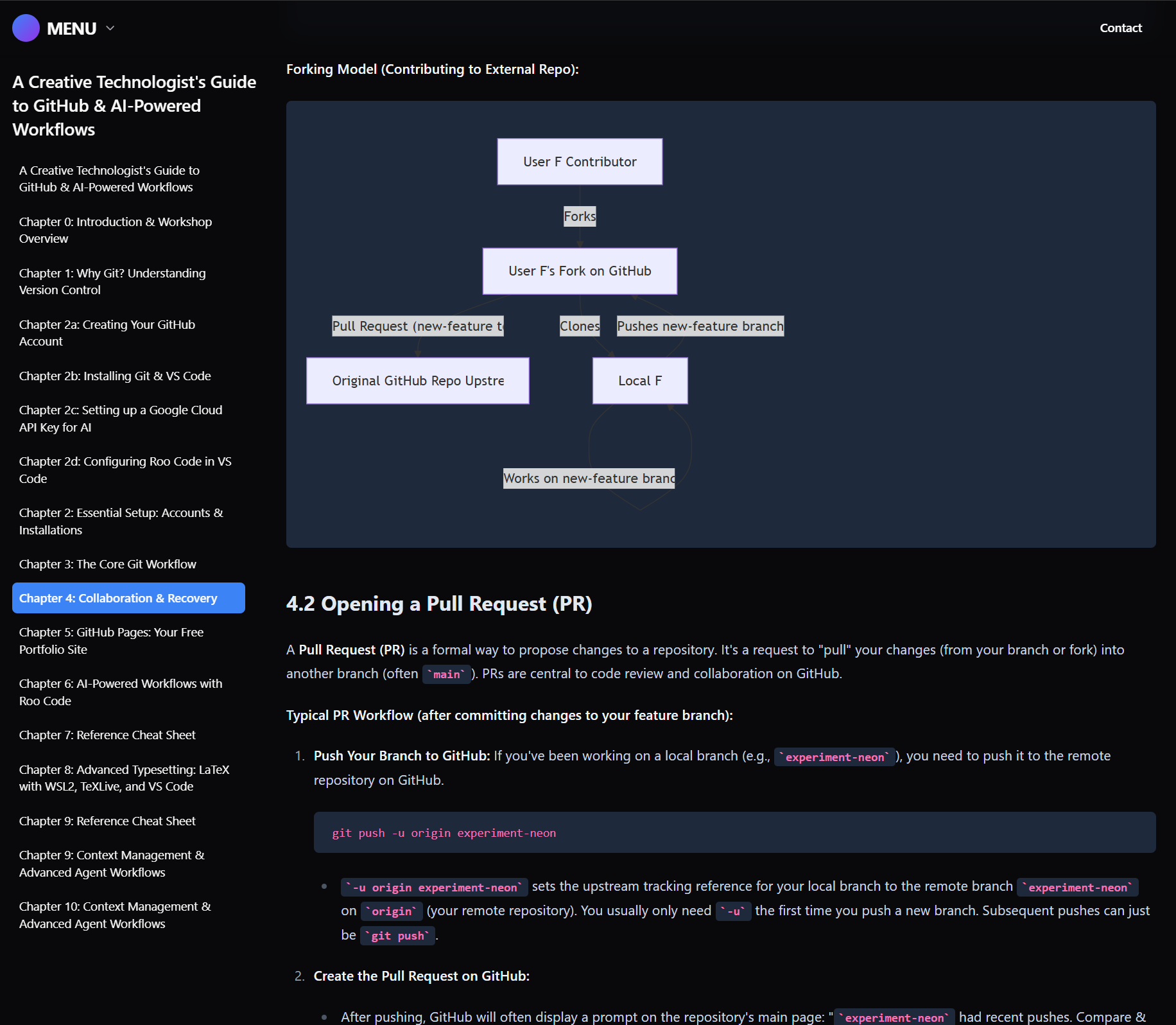Click the `git push` inline code
The width and height of the screenshot is (1176, 1025).
tap(397, 936)
